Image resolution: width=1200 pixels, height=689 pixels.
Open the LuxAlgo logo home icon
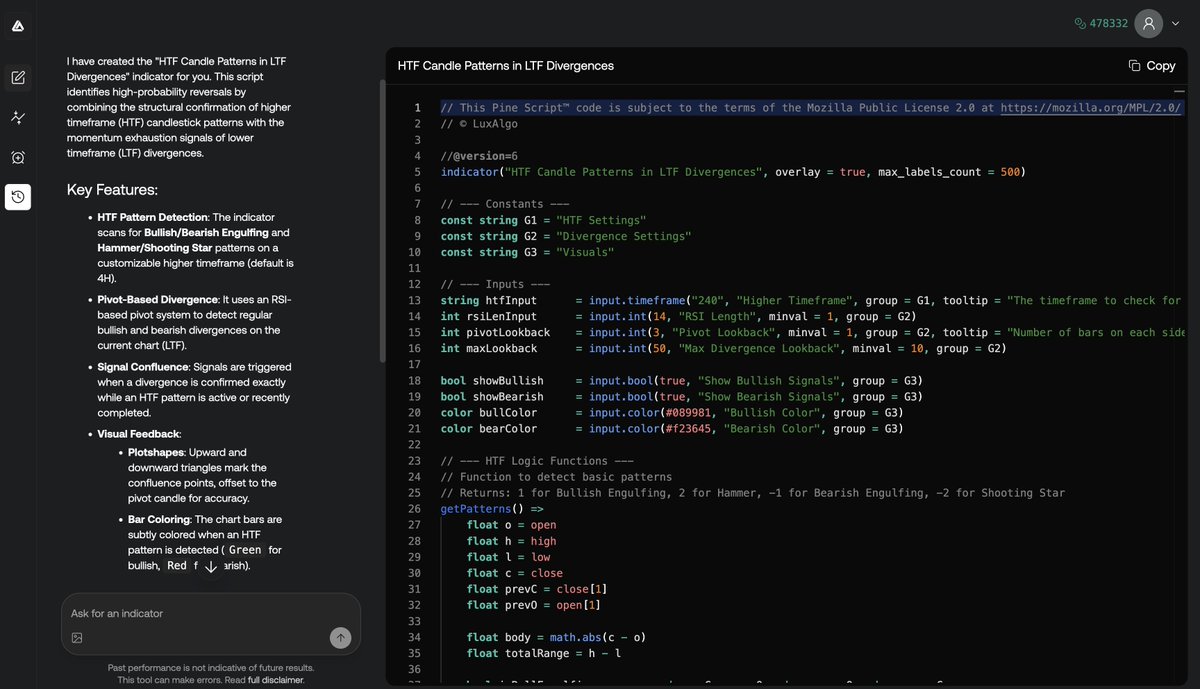click(18, 26)
